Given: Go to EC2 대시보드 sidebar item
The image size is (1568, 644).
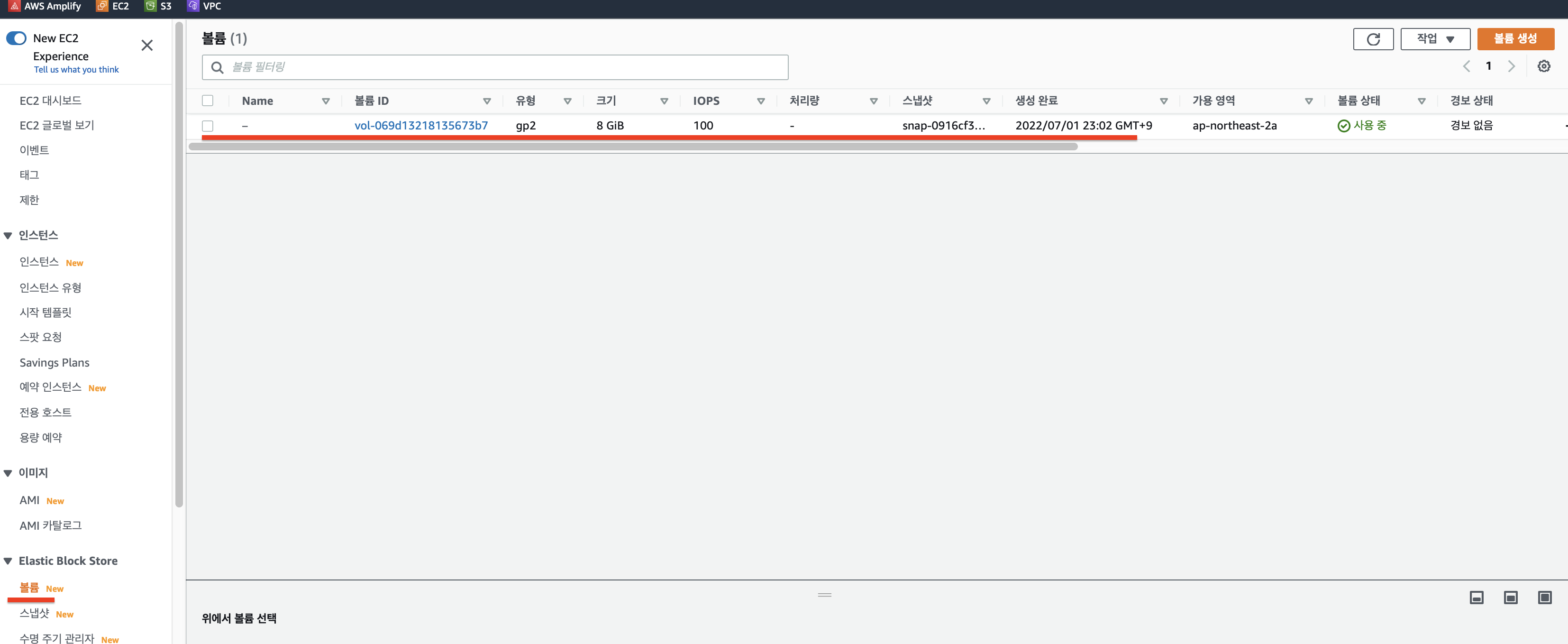Looking at the screenshot, I should point(51,101).
